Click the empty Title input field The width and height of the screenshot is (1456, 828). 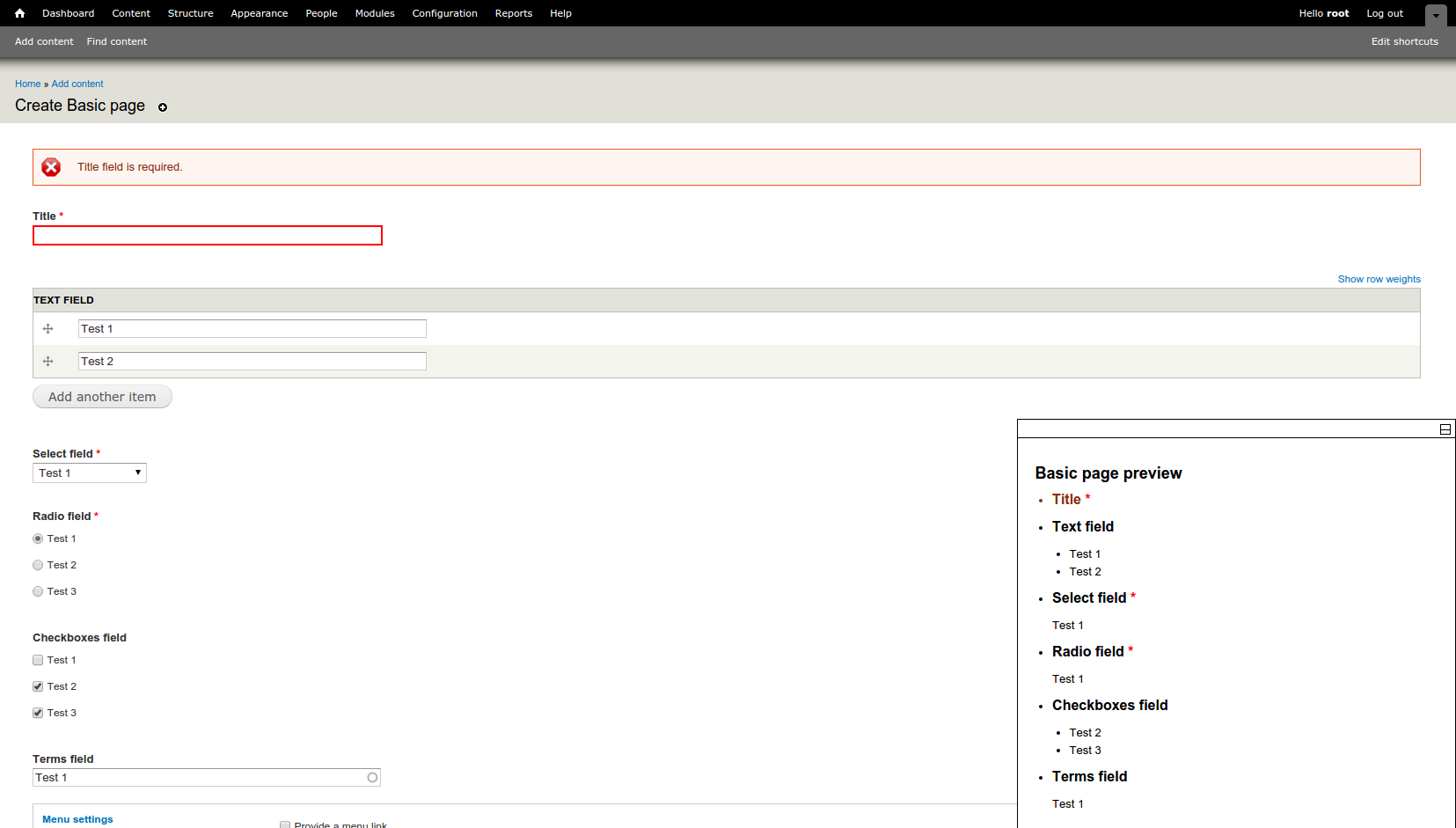coord(208,236)
